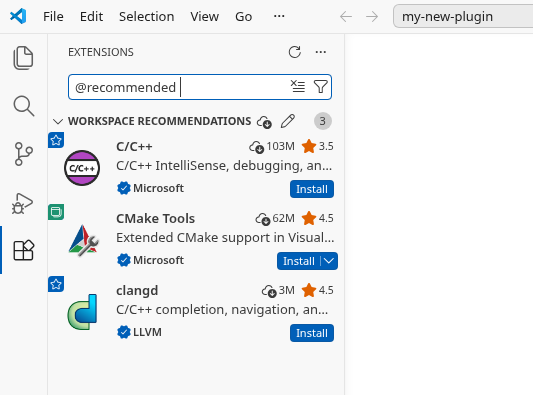Click 'C/C++ completion, navigation' description
Viewport: 533px width, 395px height.
pos(222,310)
